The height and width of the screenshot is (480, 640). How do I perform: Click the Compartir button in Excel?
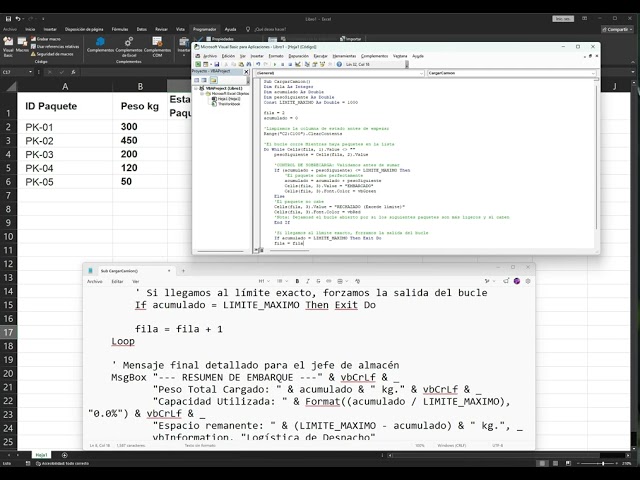coord(615,29)
